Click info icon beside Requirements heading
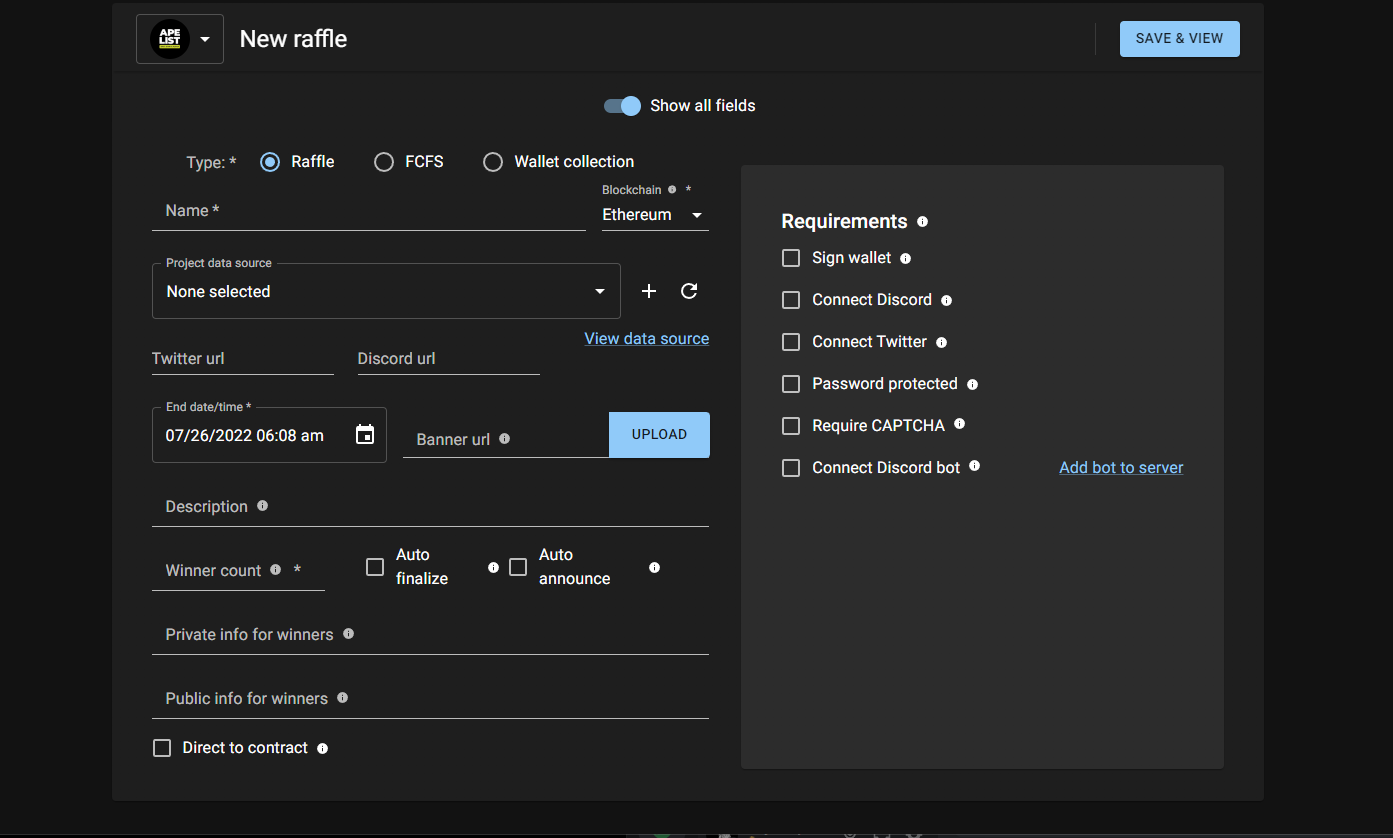1393x838 pixels. pyautogui.click(x=922, y=221)
